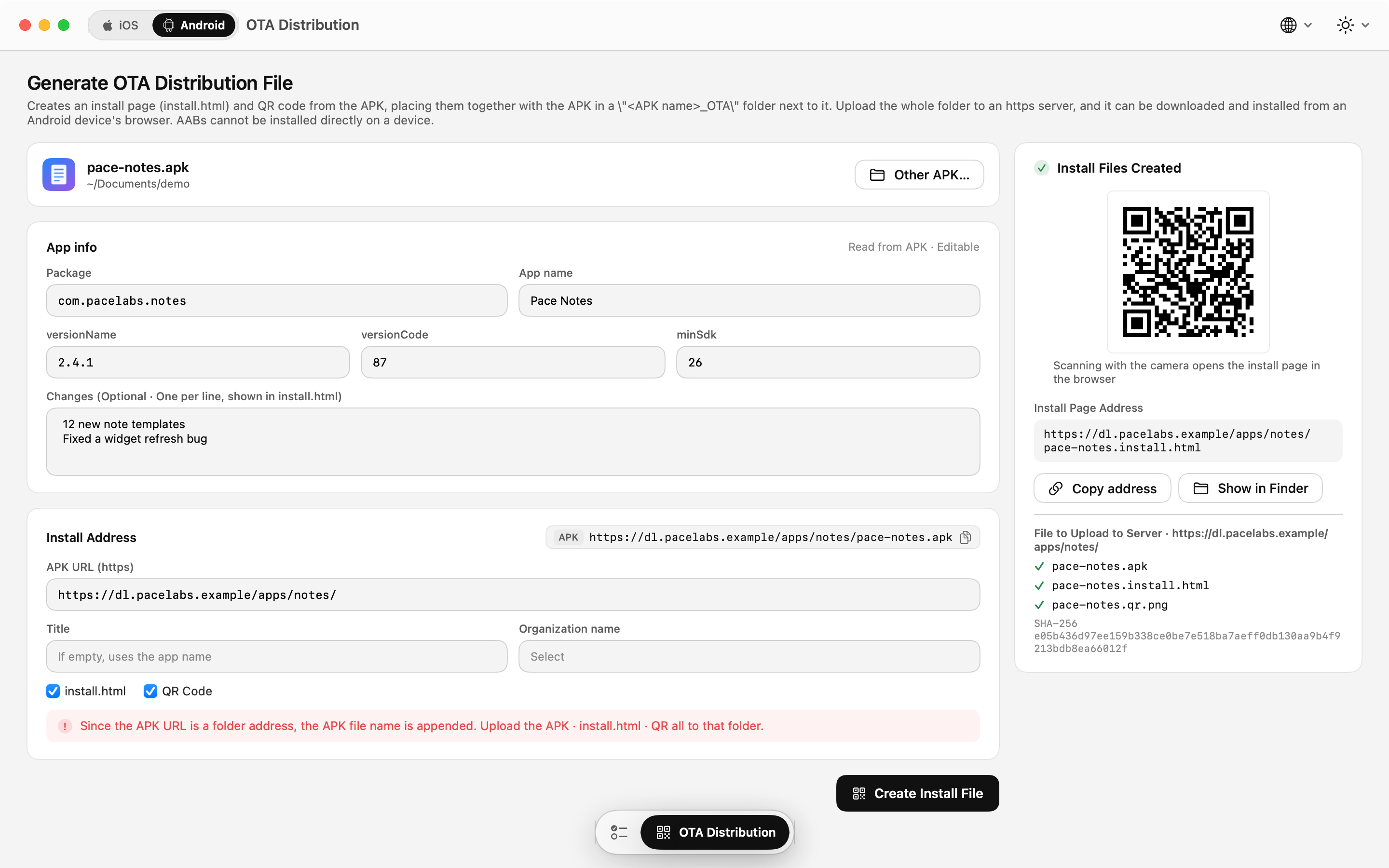Edit the Package field com.pacelabs.notes
The width and height of the screenshot is (1389, 868).
pos(277,300)
